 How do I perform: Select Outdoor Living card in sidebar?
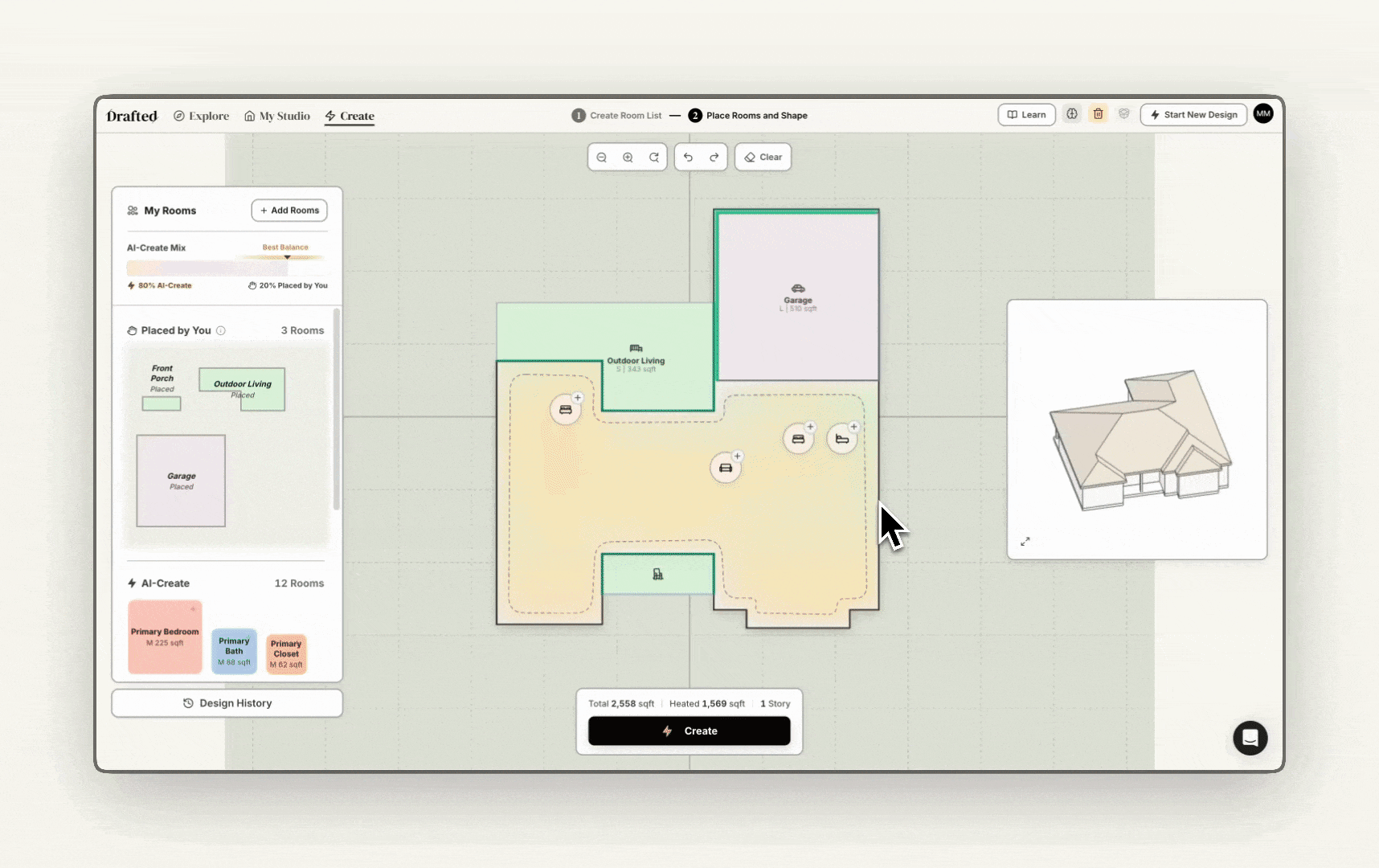click(242, 389)
